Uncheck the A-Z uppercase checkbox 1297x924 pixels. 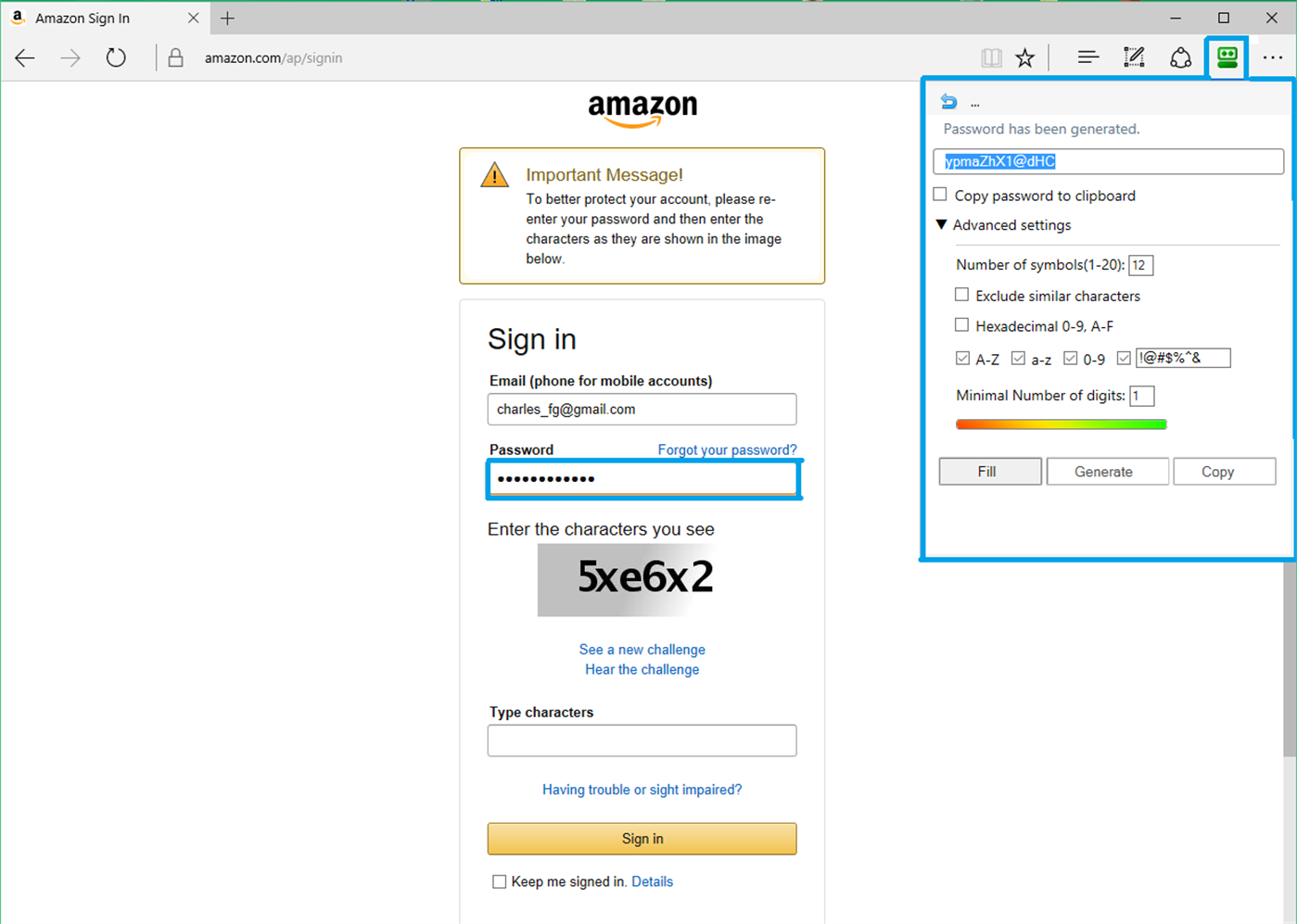point(962,358)
